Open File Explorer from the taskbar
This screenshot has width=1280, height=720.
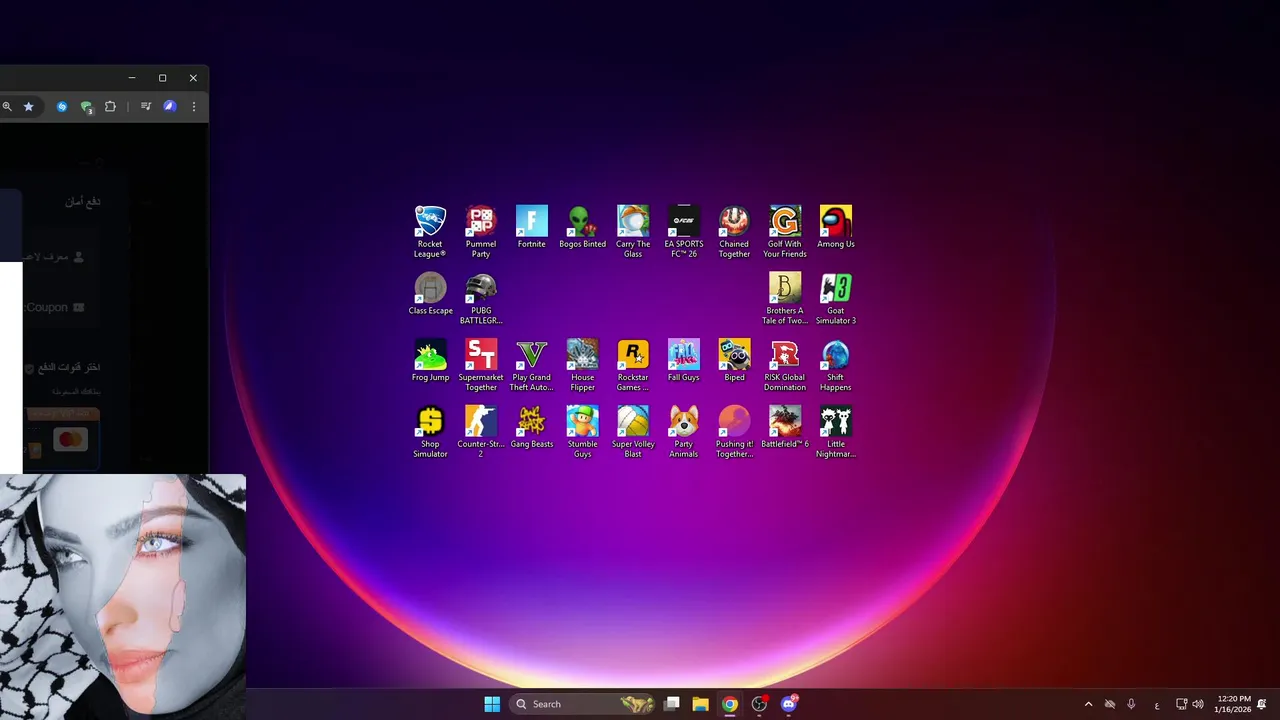pyautogui.click(x=701, y=704)
